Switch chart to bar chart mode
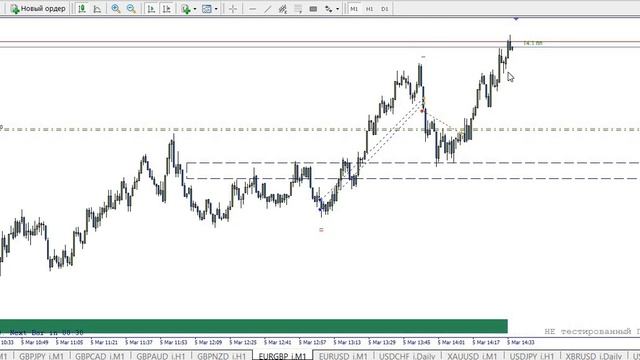 pos(82,9)
